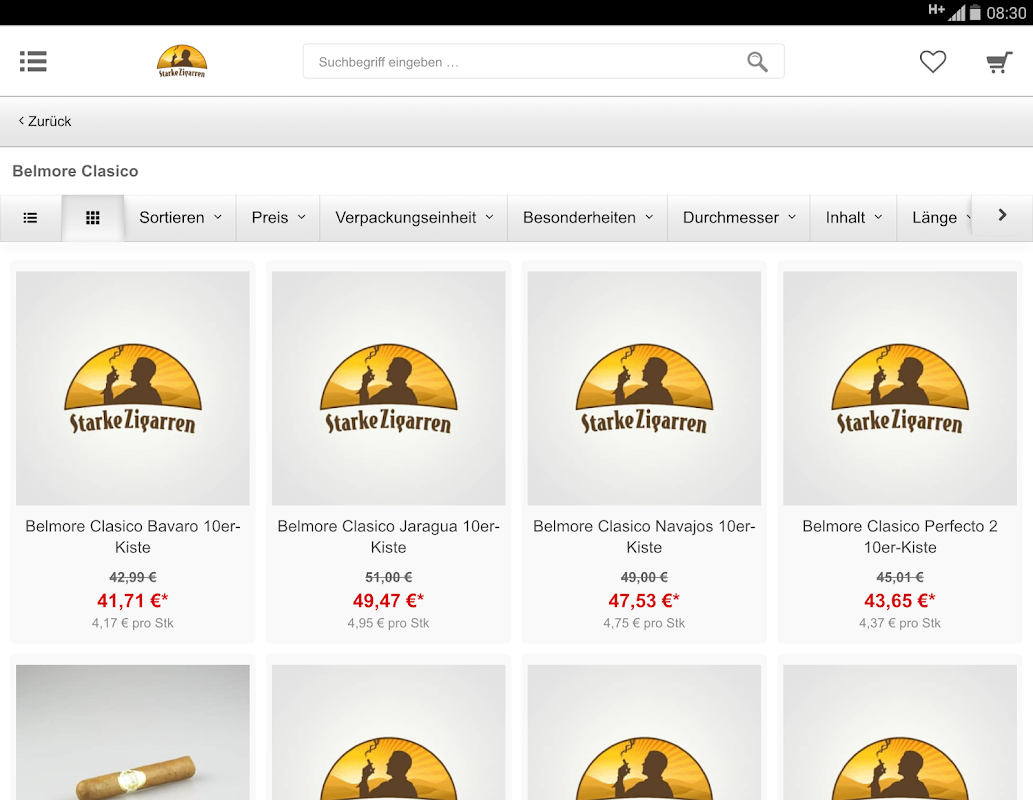Expand the Verpackungseinheit filter

coord(414,217)
